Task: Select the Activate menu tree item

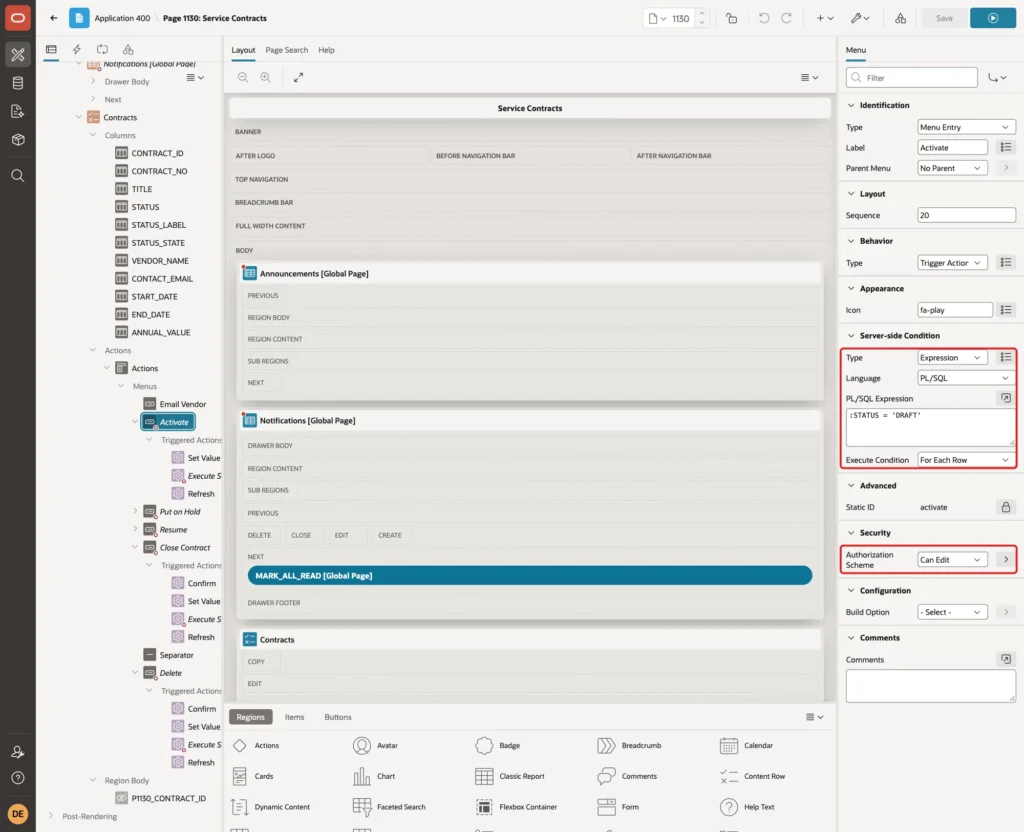Action: (168, 423)
